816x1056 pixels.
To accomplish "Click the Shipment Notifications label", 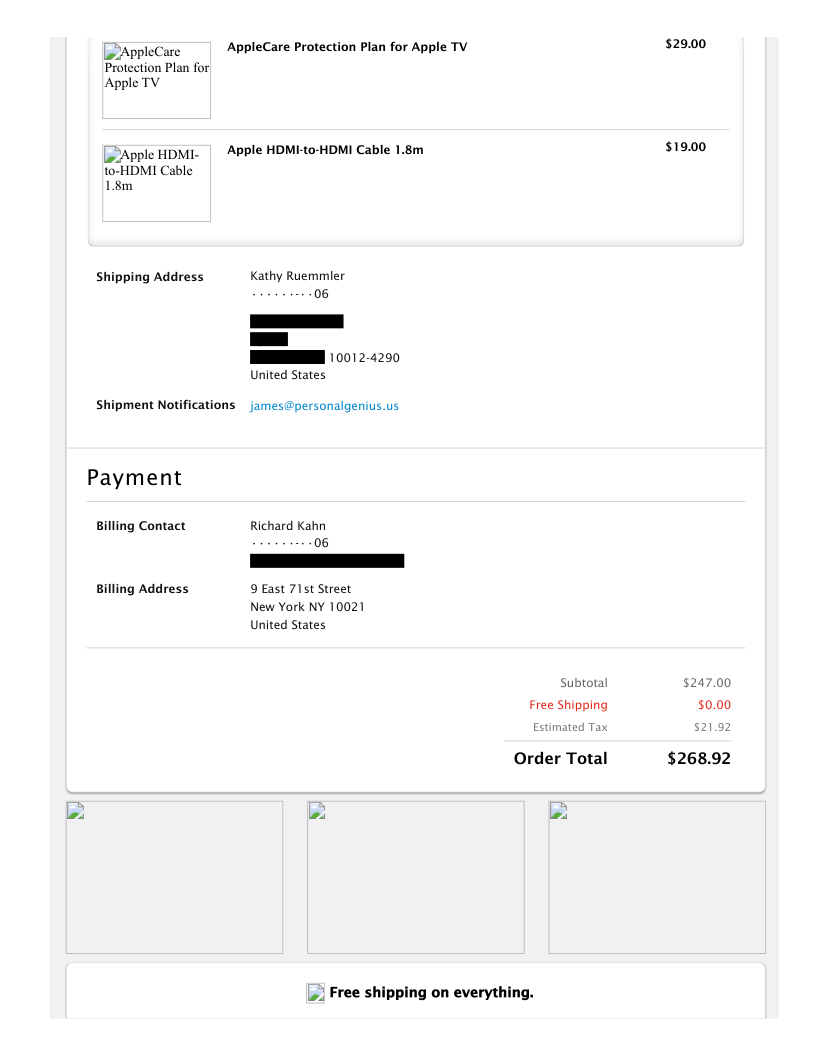I will (x=165, y=405).
